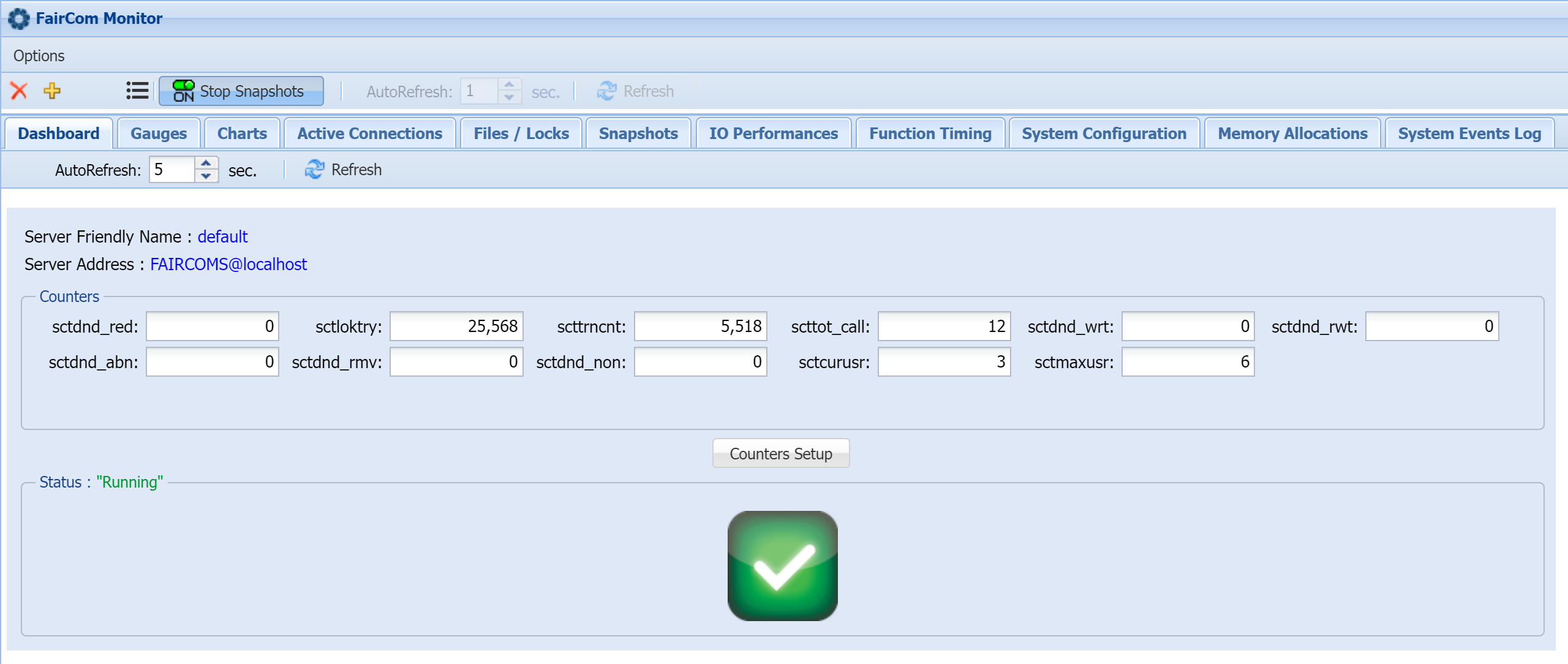
Task: Open the Active Connections tab
Action: click(369, 134)
